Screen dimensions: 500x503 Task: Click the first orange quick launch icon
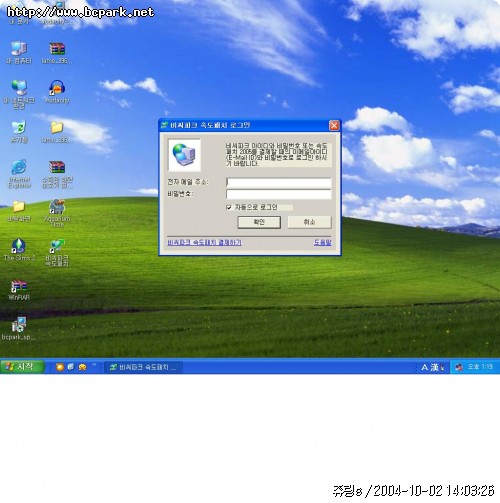(x=60, y=367)
